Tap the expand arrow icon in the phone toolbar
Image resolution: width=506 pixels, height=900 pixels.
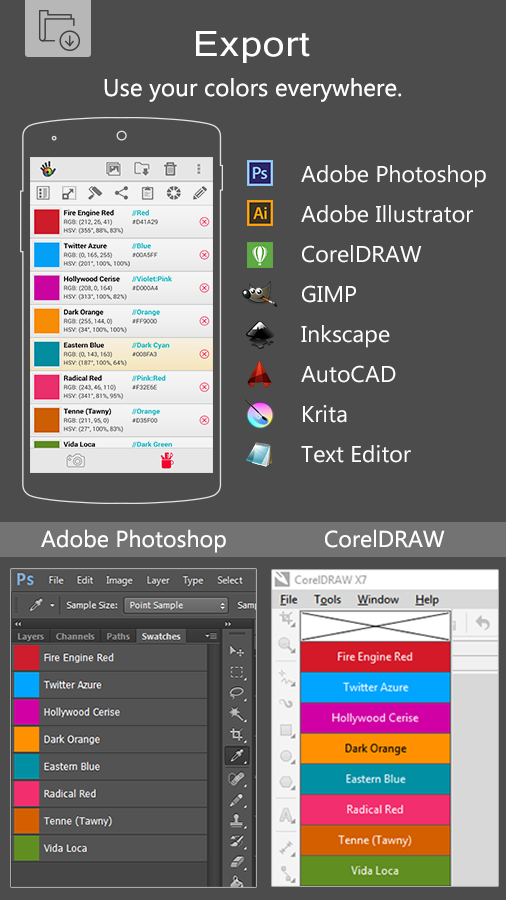[69, 193]
